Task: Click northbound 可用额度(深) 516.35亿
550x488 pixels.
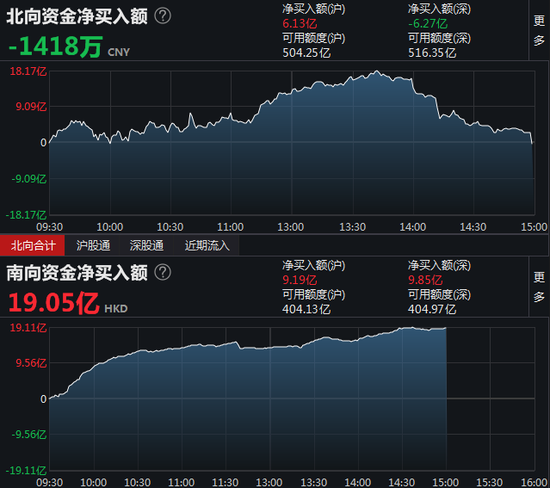Action: pos(432,53)
